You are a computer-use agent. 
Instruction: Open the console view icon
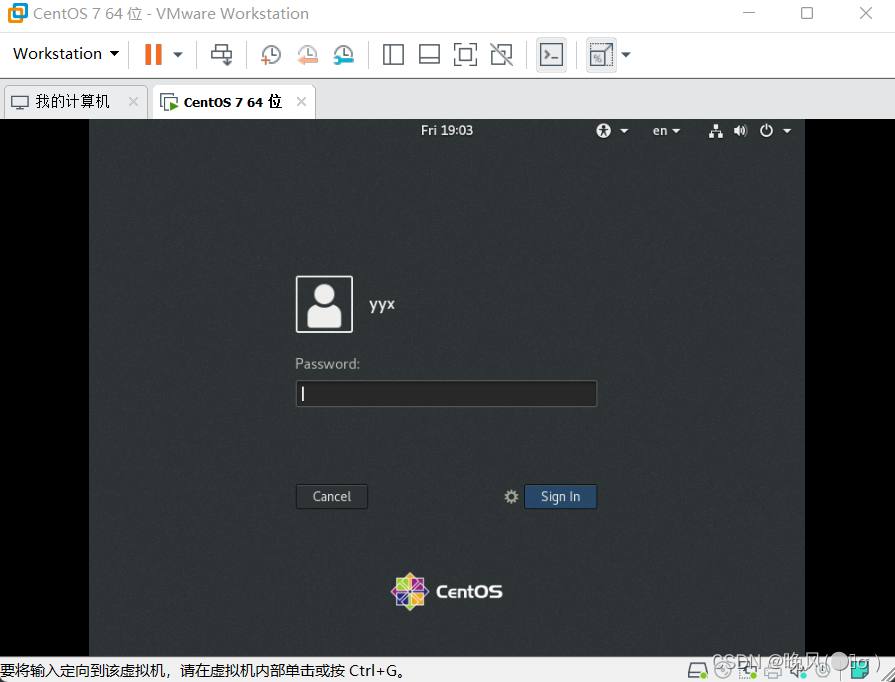pos(551,55)
